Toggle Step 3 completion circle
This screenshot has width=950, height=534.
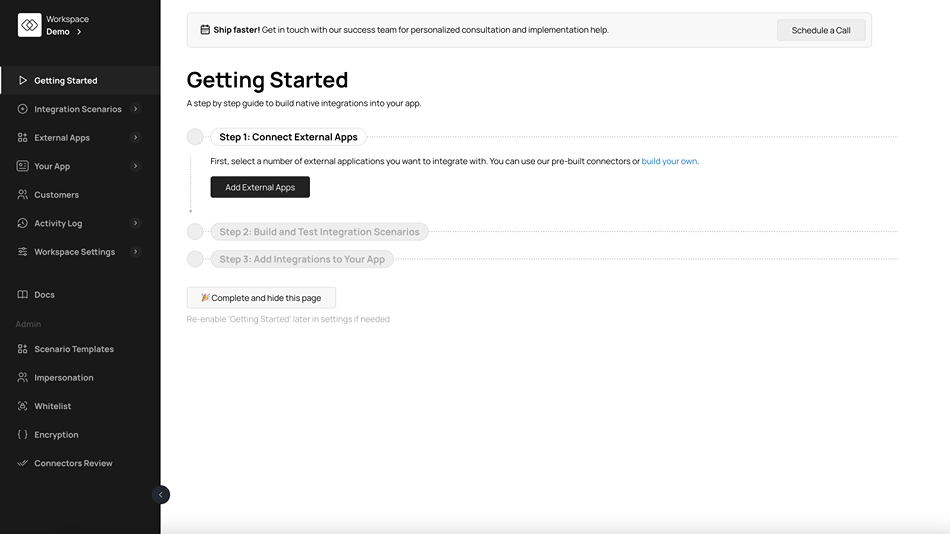195,259
